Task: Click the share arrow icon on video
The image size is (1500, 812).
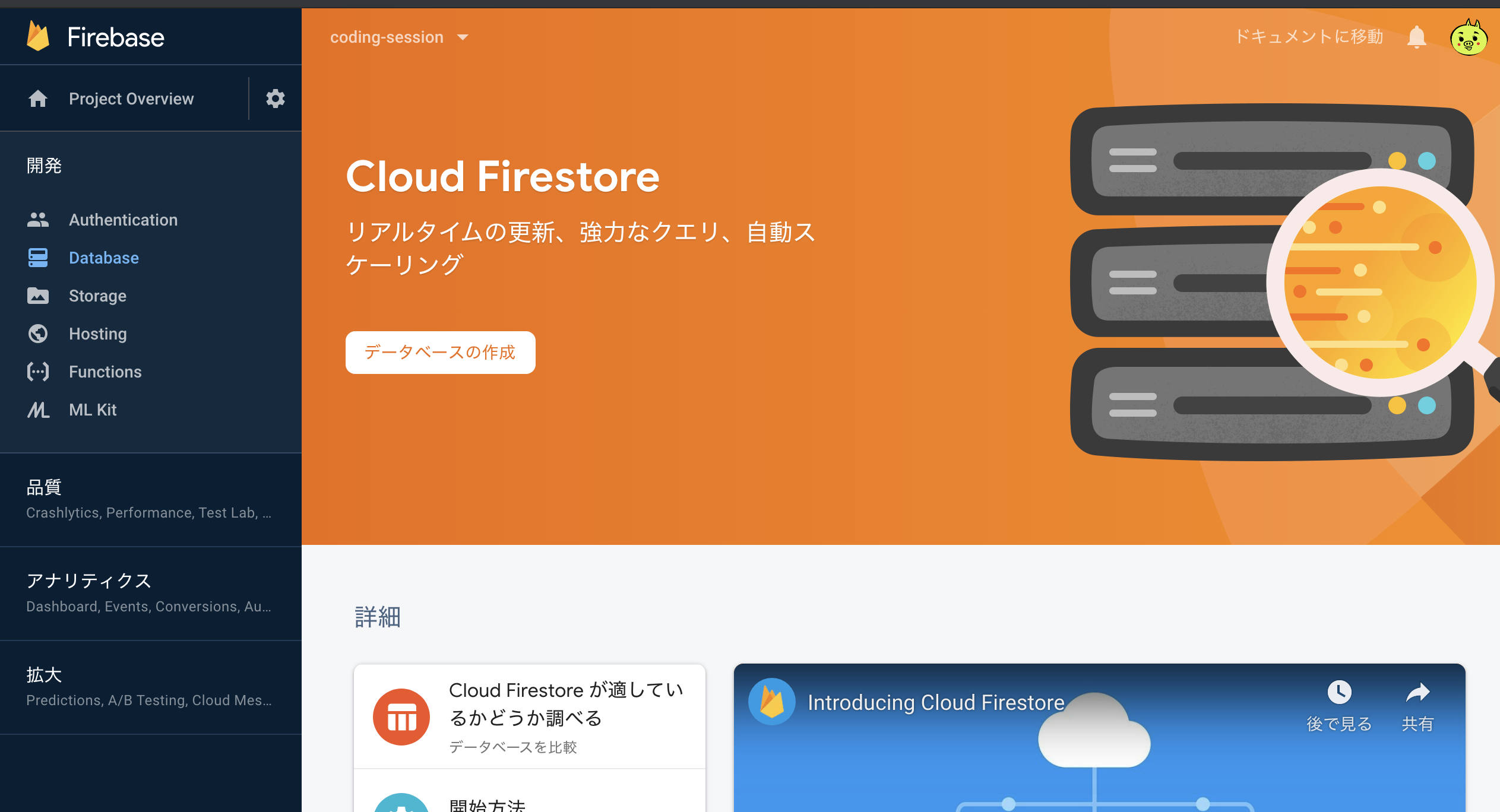Action: pos(1417,692)
